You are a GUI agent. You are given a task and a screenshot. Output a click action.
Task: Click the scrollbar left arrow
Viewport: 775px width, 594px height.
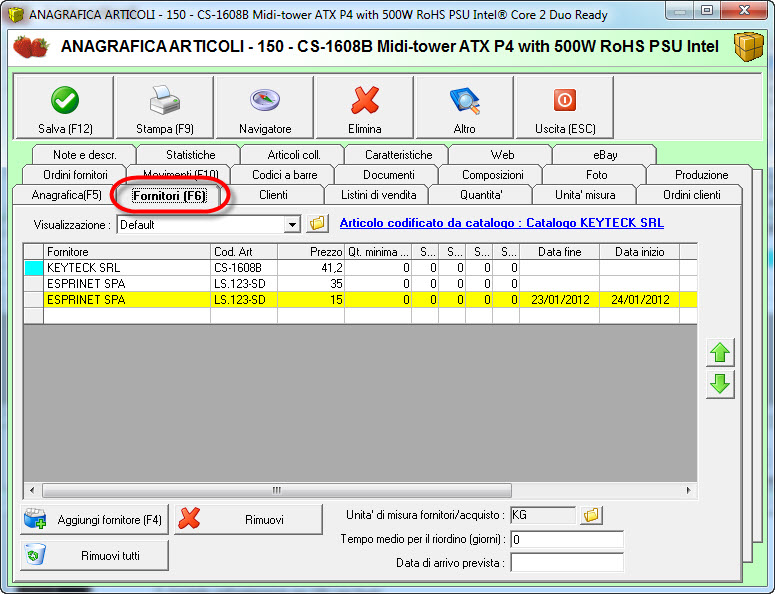click(32, 490)
